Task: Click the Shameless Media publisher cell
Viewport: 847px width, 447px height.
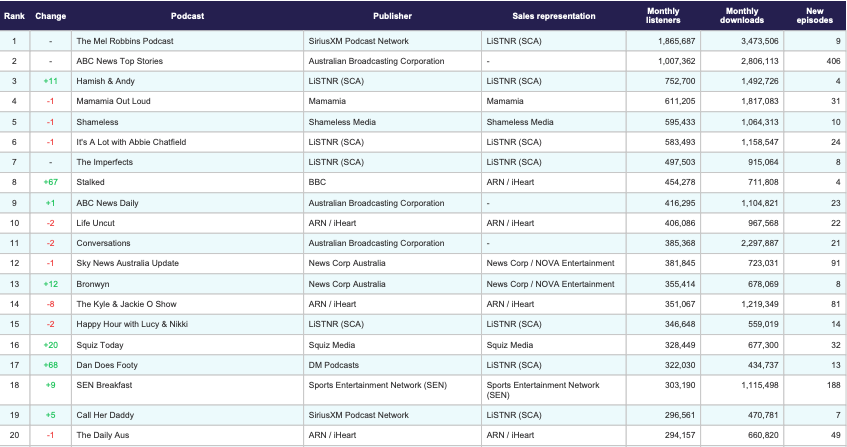Action: tap(342, 122)
